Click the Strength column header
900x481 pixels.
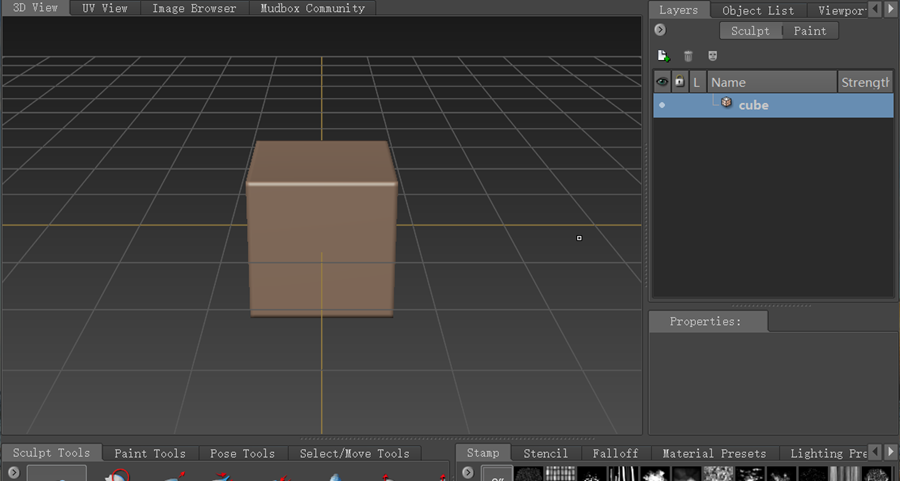point(865,82)
